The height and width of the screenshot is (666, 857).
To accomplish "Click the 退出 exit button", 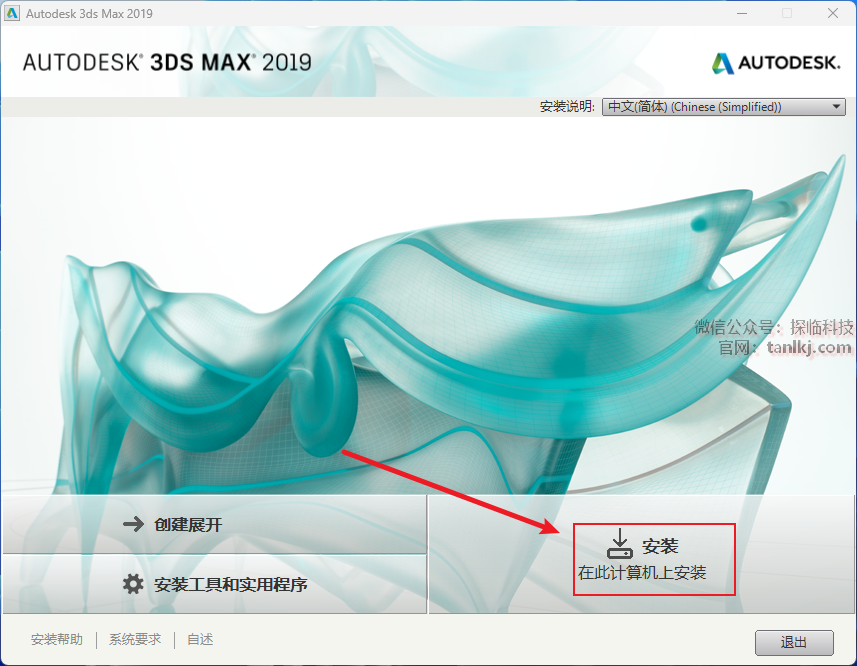I will pos(794,643).
